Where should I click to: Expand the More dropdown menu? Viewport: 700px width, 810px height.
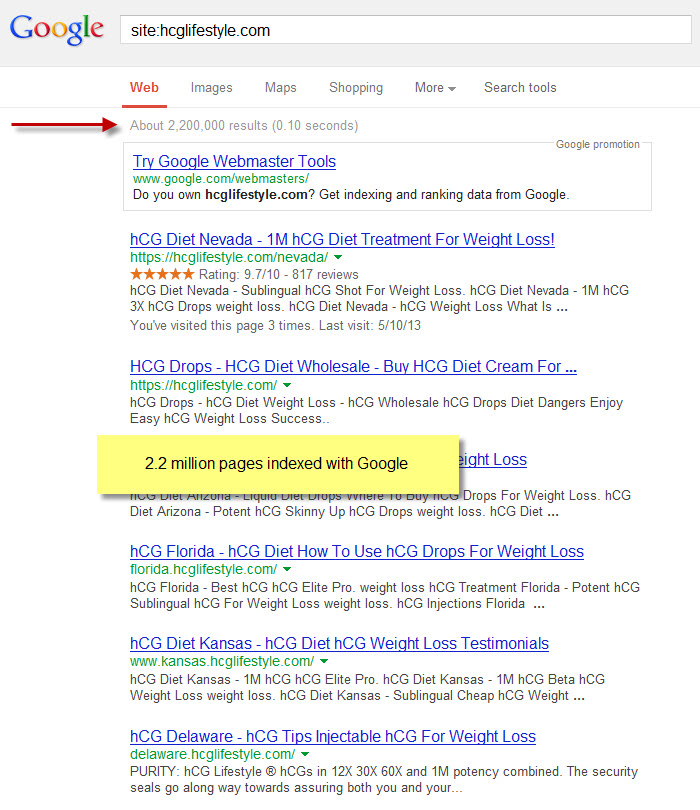tap(435, 88)
